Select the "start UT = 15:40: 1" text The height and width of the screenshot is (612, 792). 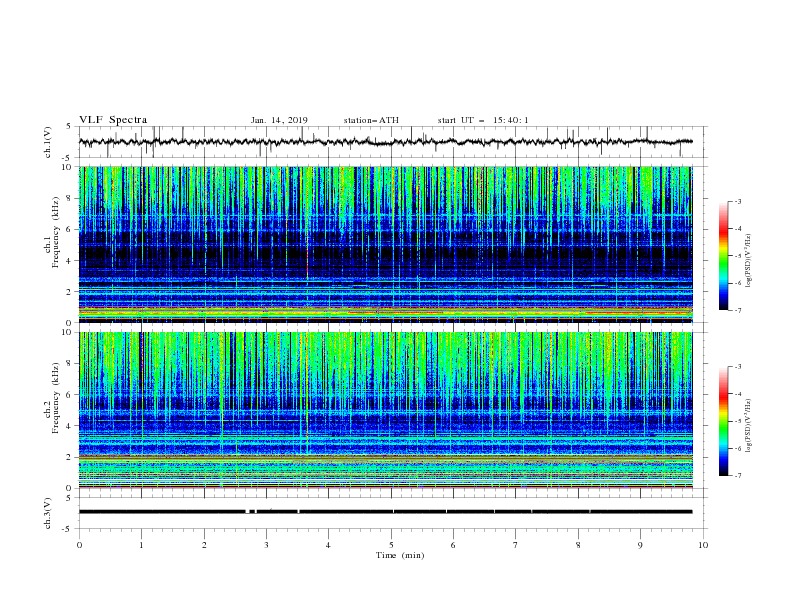coord(483,120)
